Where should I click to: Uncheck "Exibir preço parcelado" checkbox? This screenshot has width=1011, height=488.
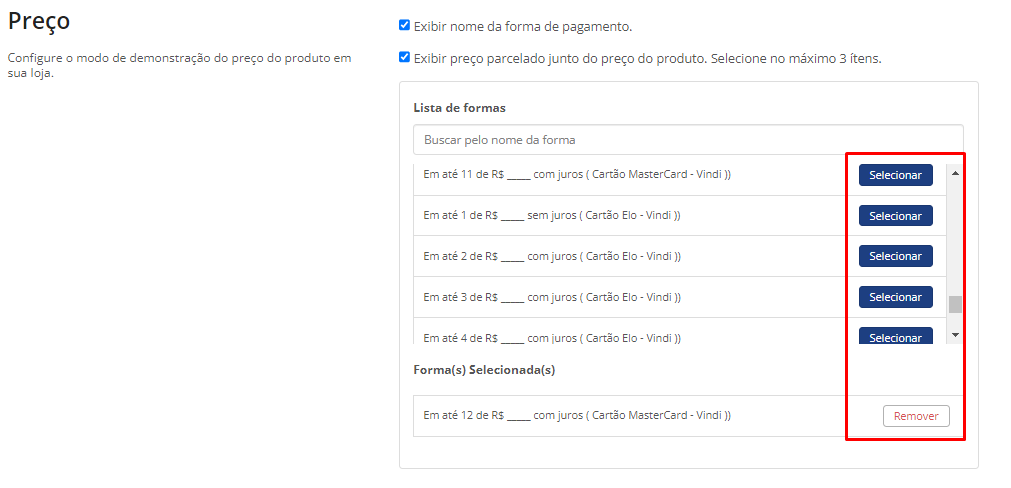(x=404, y=58)
